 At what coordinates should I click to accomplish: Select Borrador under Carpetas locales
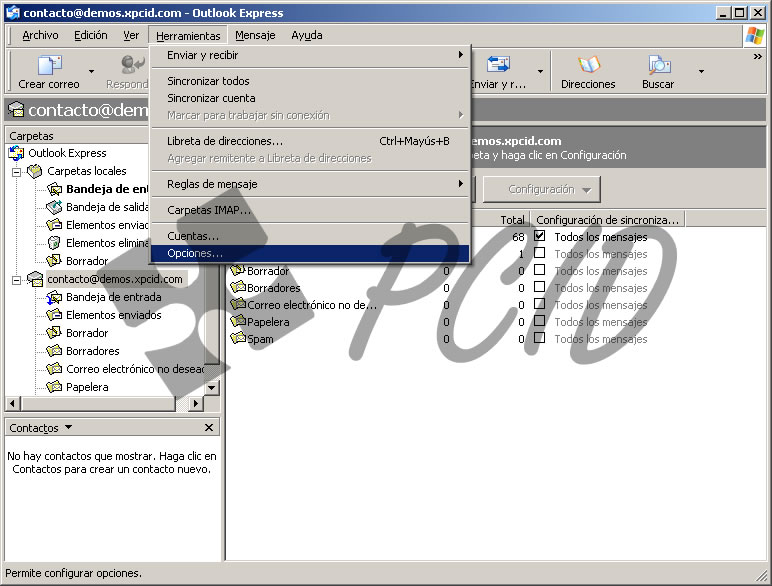pos(87,261)
